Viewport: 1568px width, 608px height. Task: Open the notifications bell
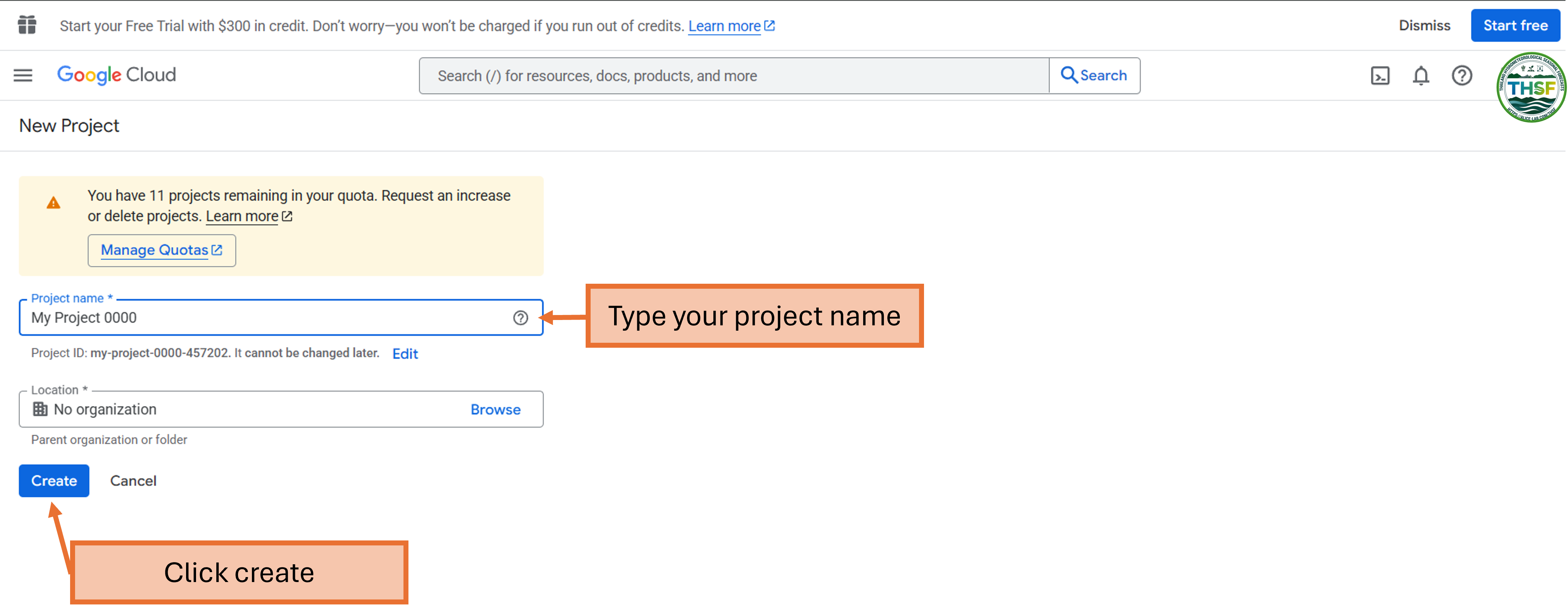(1421, 76)
